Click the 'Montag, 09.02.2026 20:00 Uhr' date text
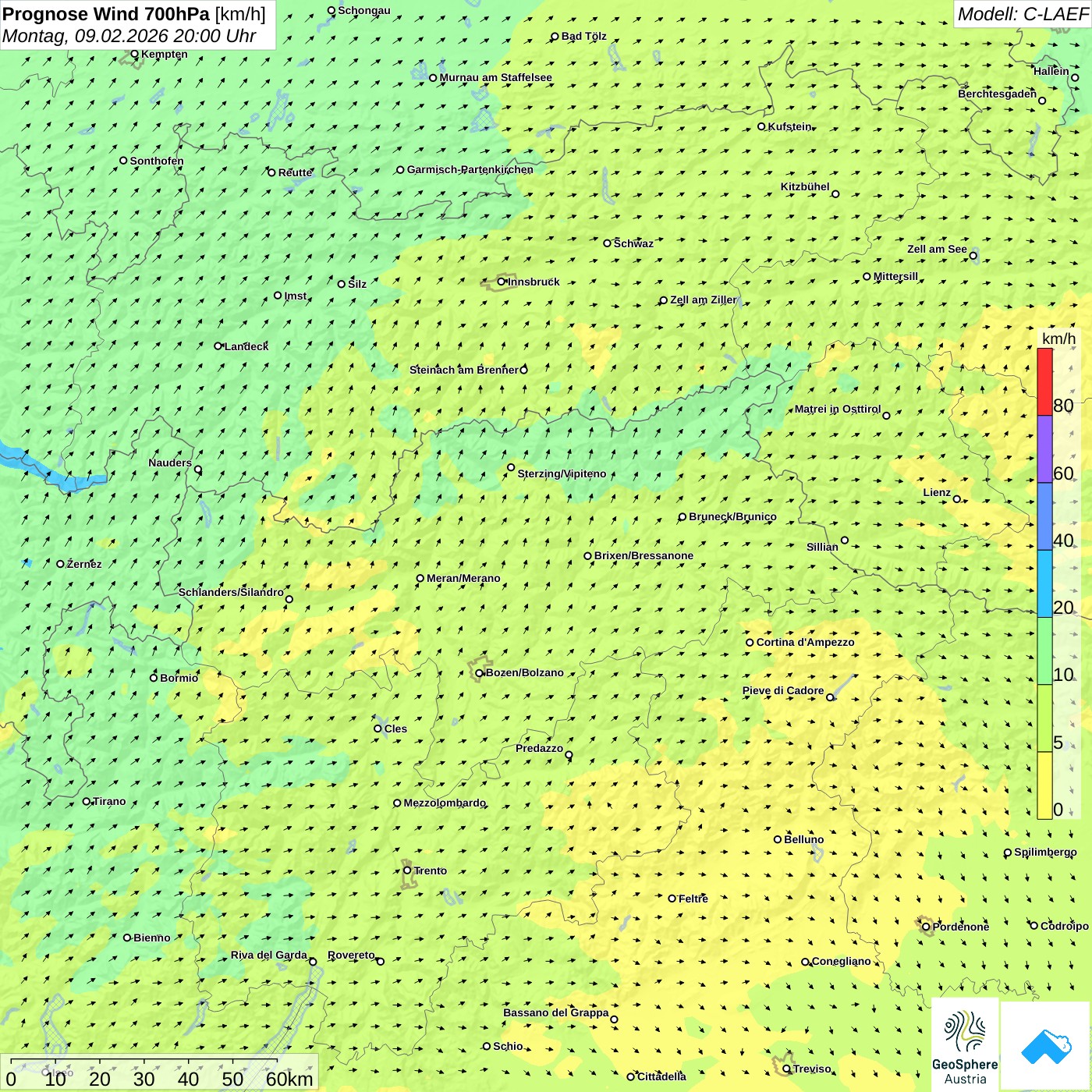The image size is (1092, 1092). pyautogui.click(x=129, y=36)
